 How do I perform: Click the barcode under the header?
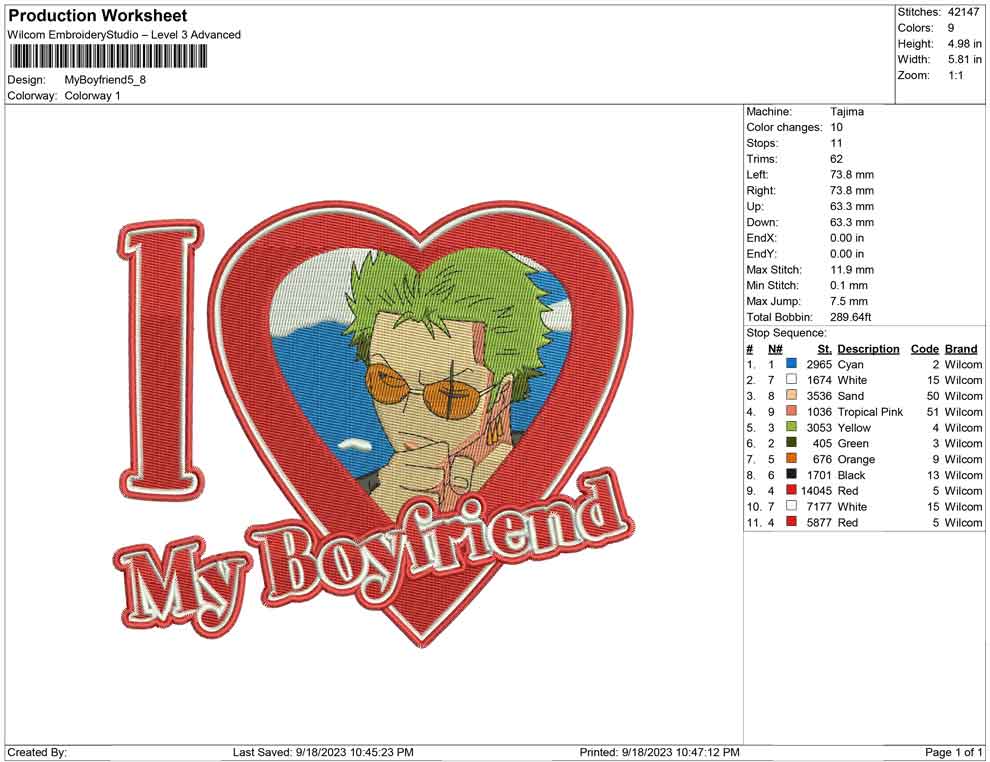coord(108,56)
